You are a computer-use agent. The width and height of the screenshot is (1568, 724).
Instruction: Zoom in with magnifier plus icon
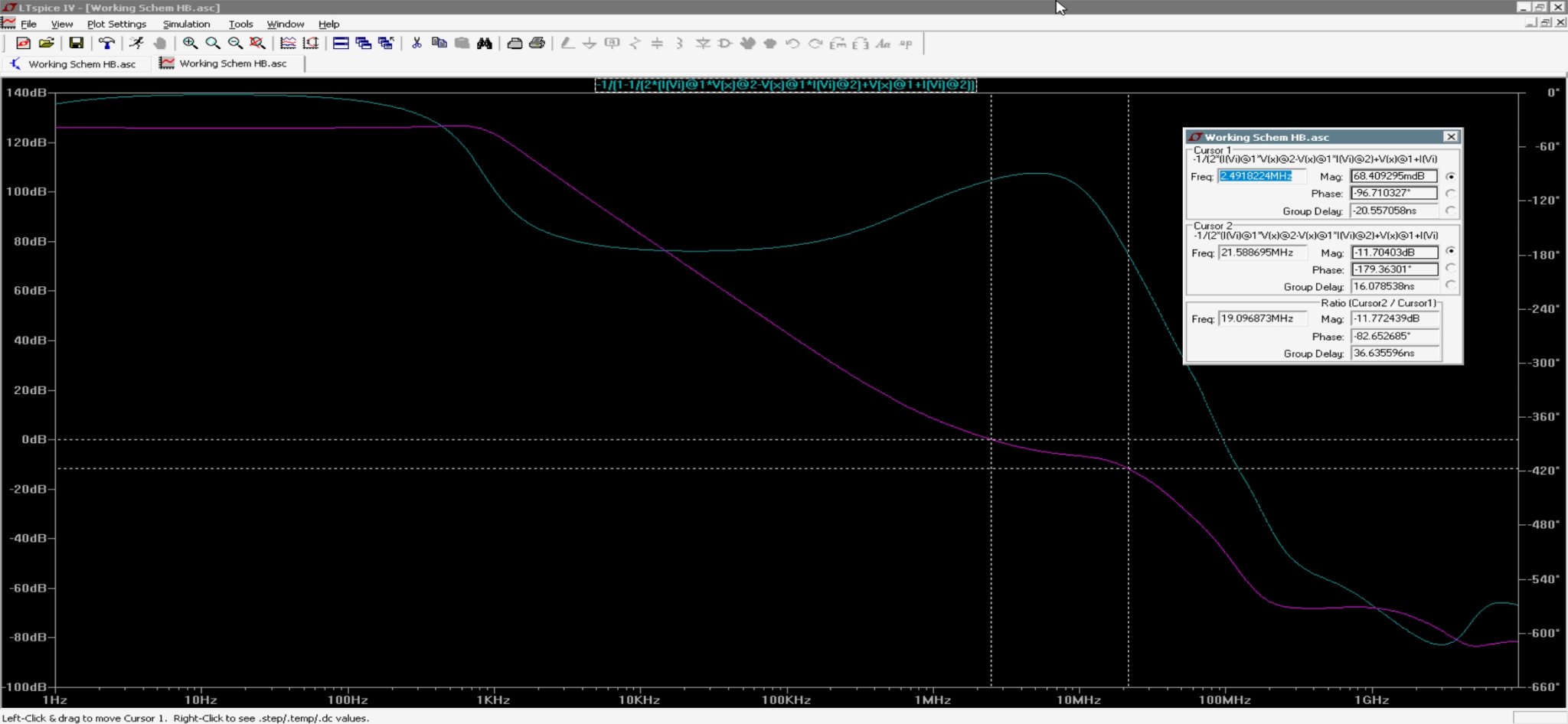190,44
